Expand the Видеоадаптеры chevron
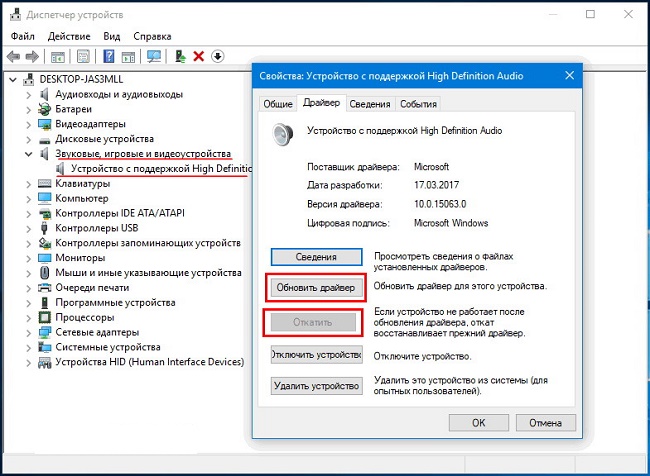The width and height of the screenshot is (650, 476). point(29,124)
